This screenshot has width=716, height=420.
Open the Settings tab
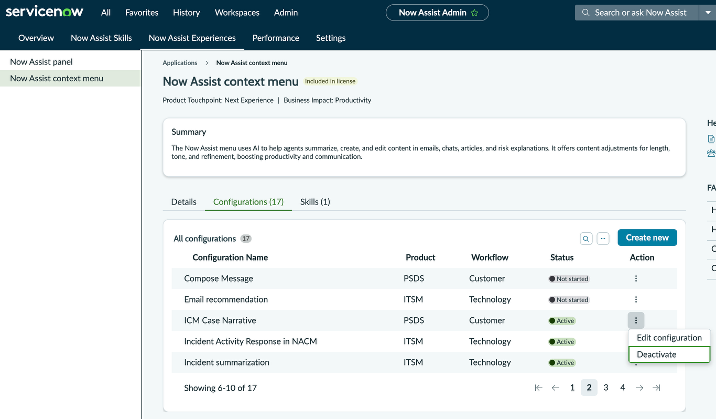(x=331, y=38)
